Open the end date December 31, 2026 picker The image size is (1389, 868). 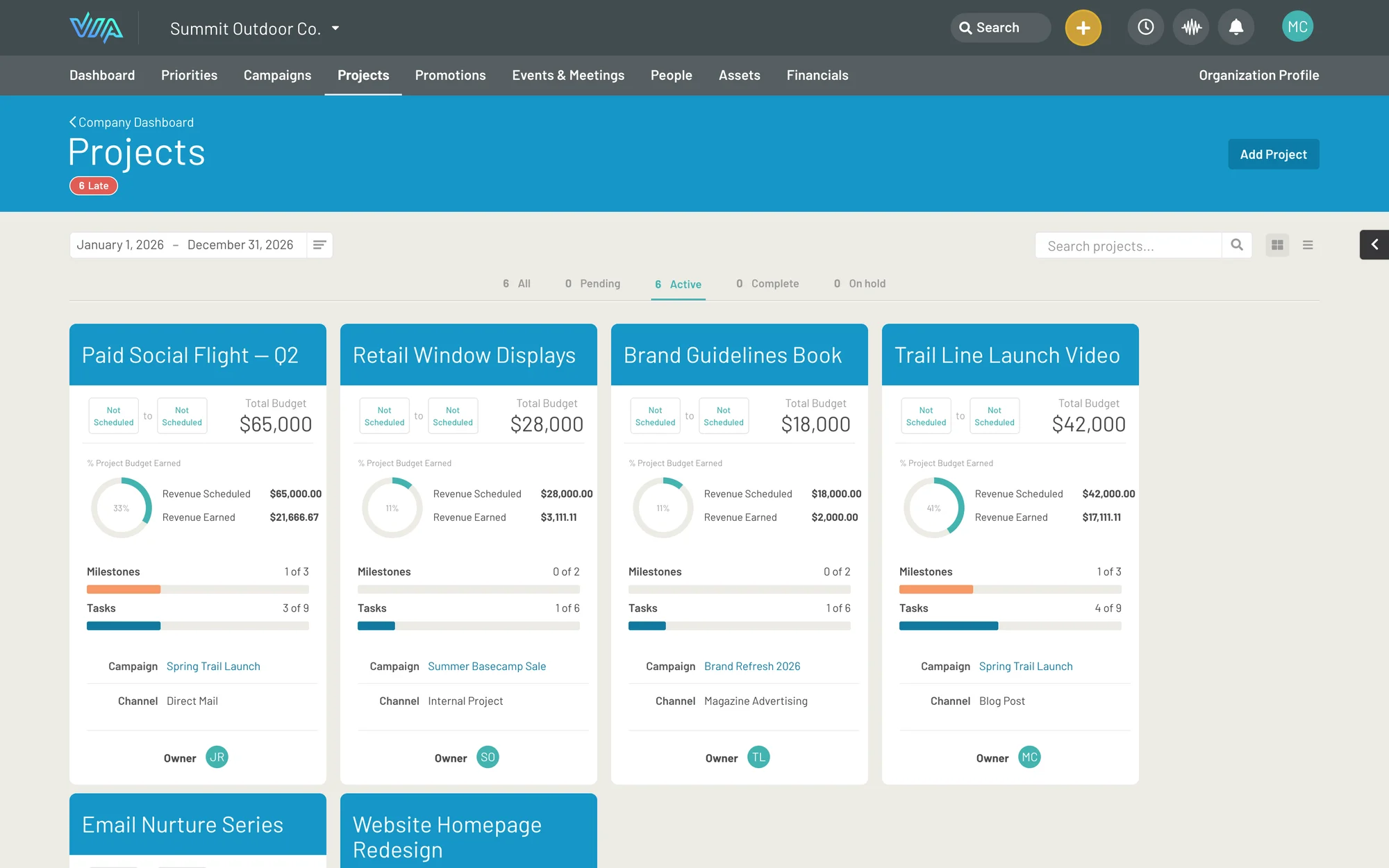coord(240,245)
